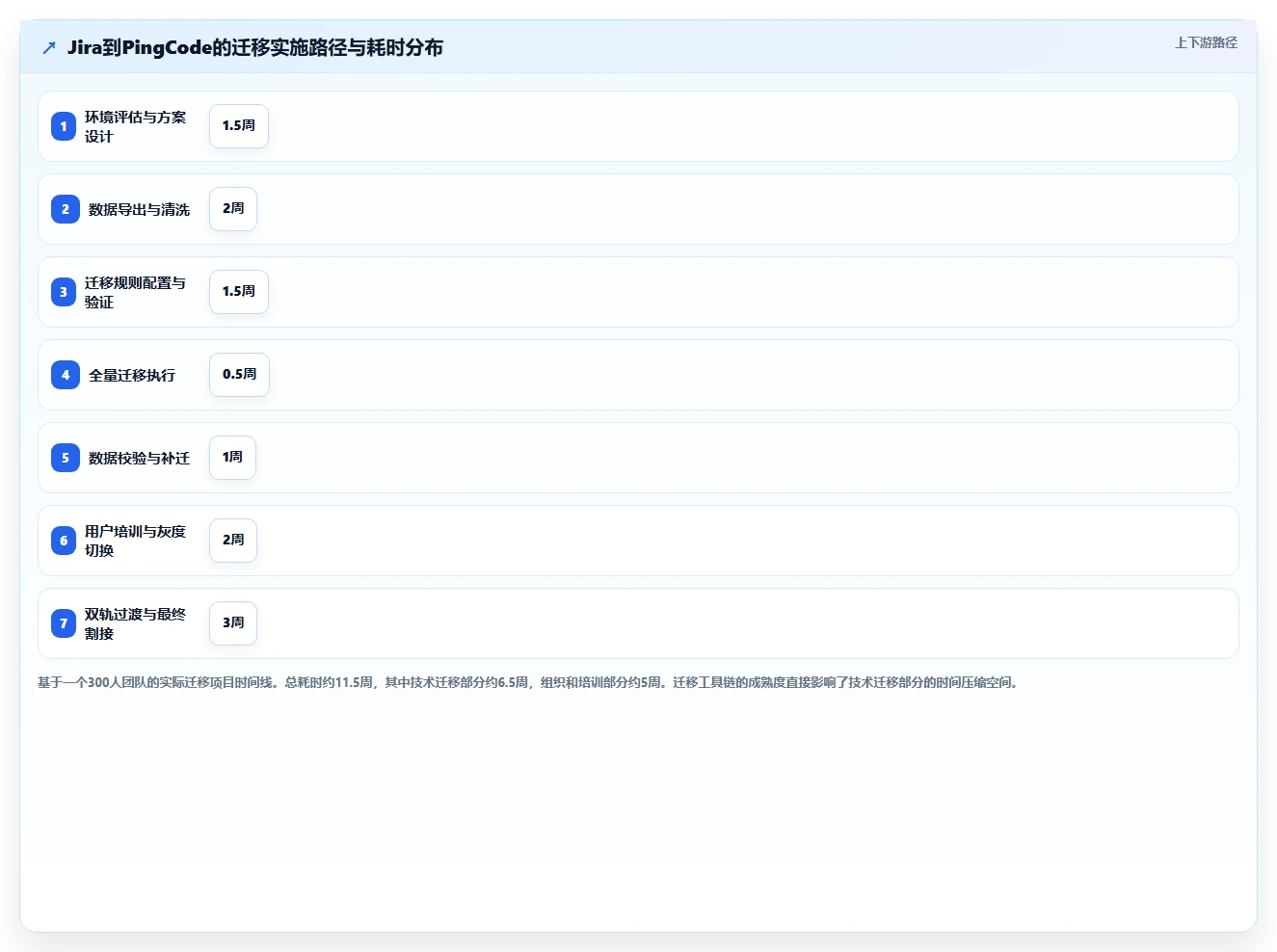Screen dimensions: 1277x952
Task: Select the 双轨过渡与最终割接 step label
Action: [x=135, y=623]
